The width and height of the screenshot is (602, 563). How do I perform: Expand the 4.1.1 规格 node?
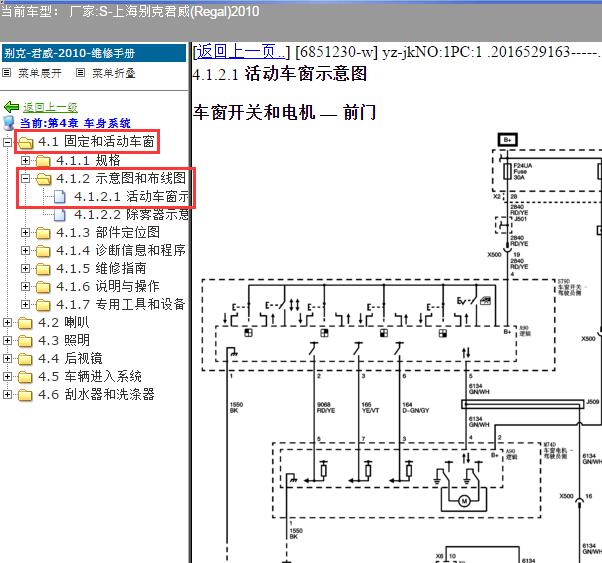pyautogui.click(x=25, y=160)
